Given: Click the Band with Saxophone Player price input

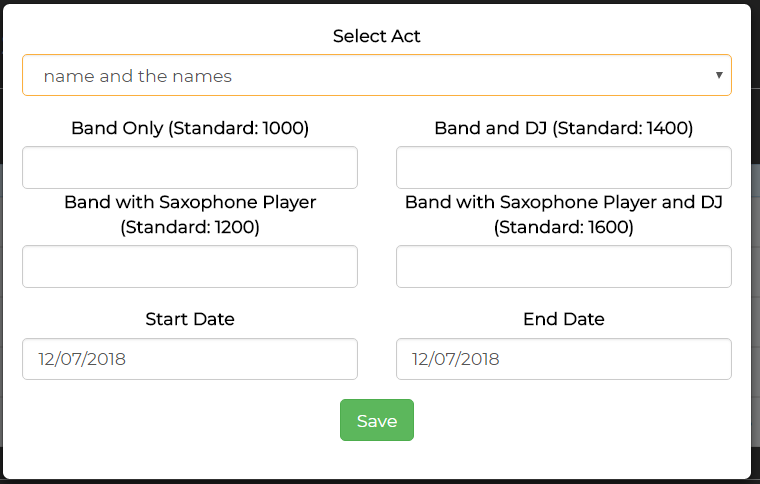Looking at the screenshot, I should 190,267.
